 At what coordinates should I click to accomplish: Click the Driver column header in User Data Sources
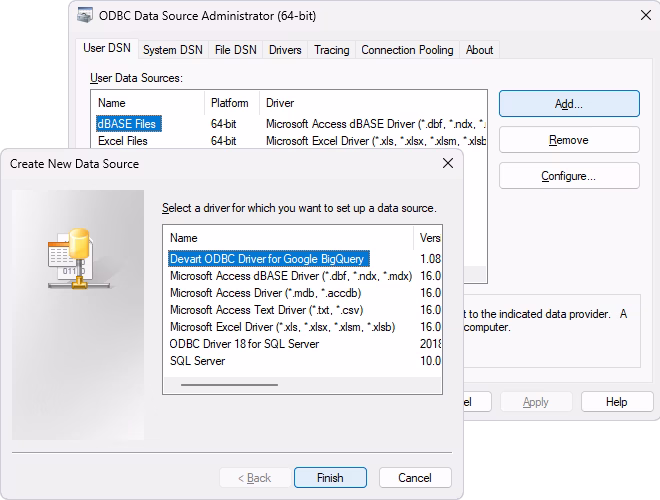click(x=373, y=103)
